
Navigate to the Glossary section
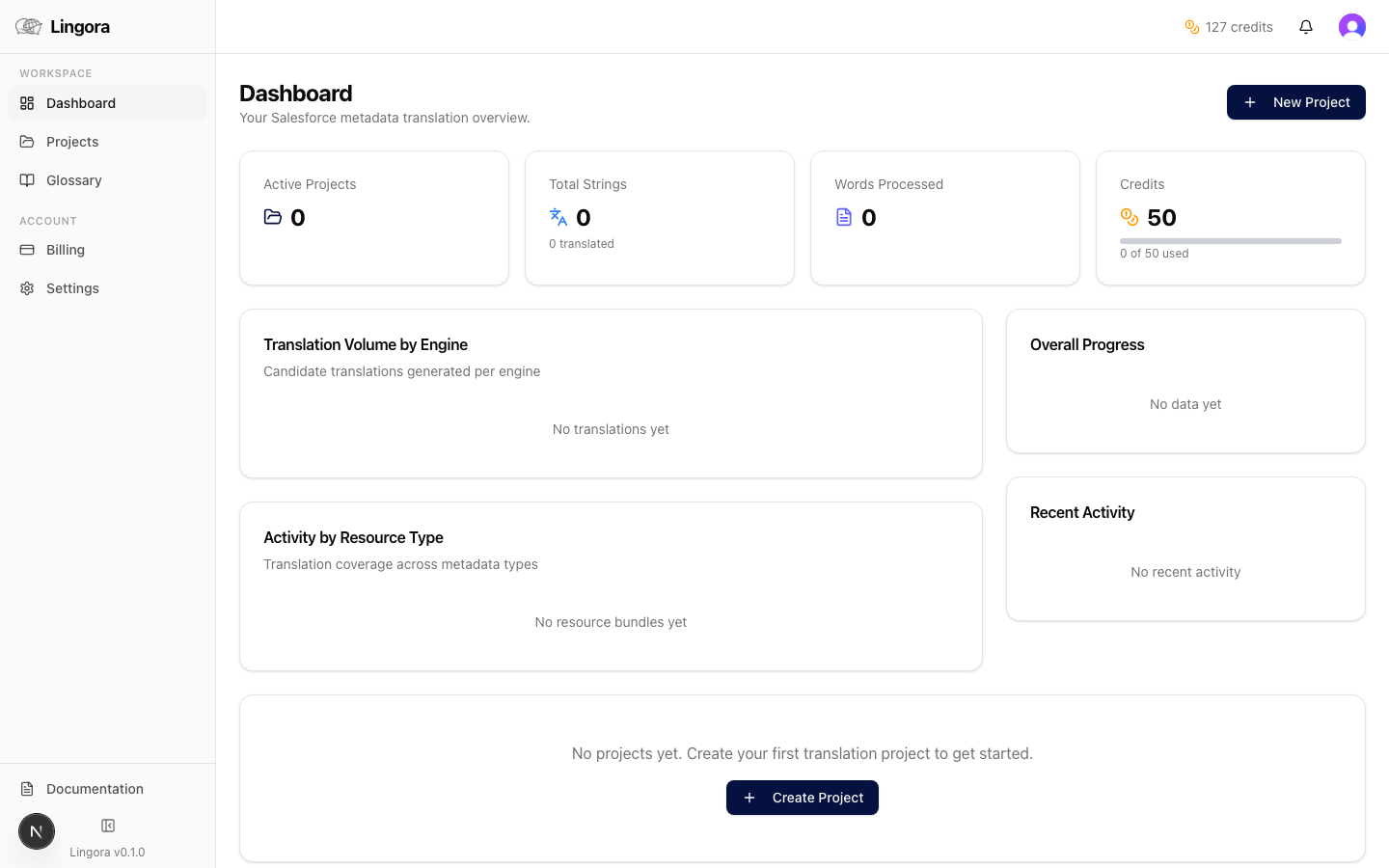pos(73,180)
